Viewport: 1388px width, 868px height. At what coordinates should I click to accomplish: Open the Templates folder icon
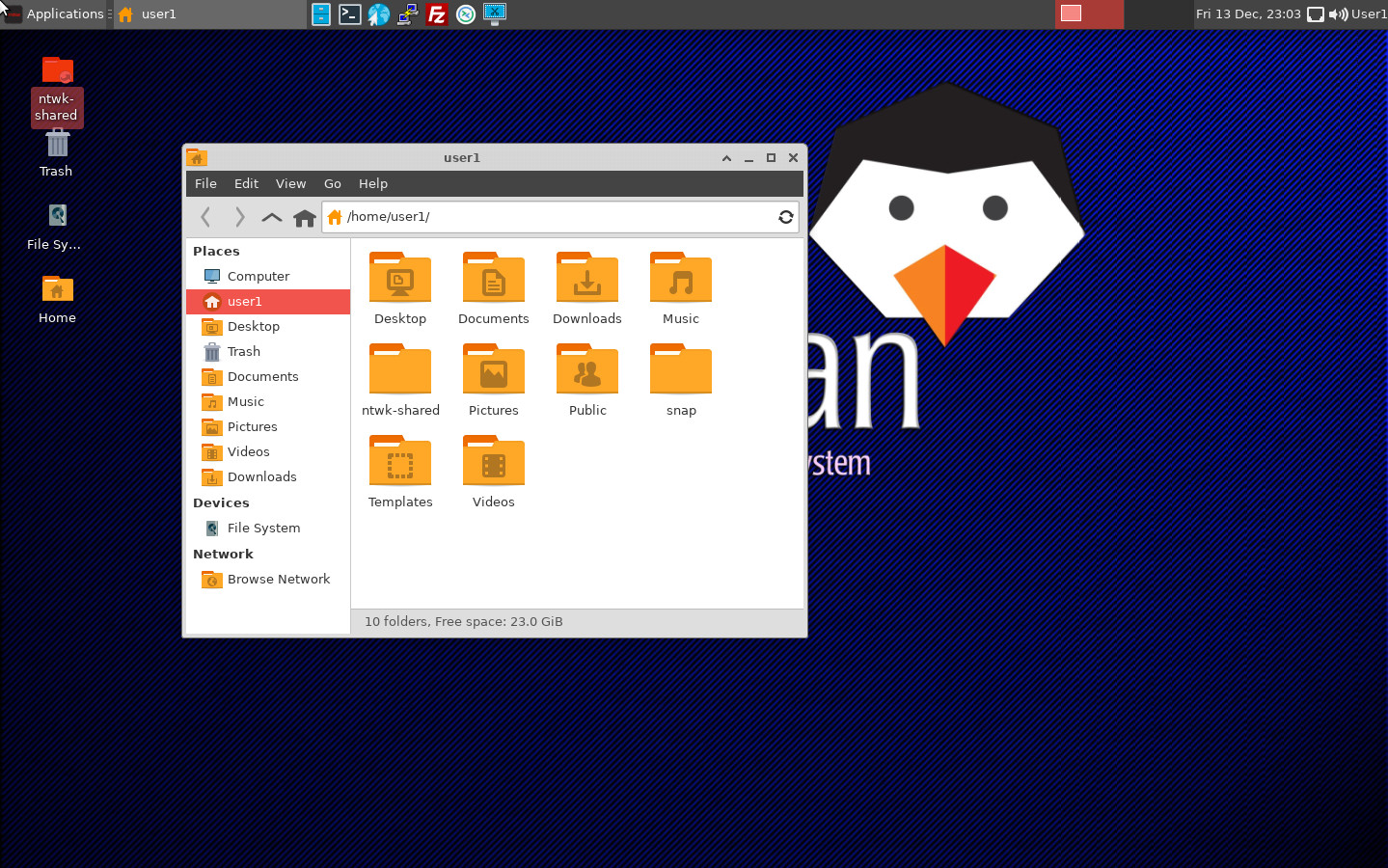coord(399,461)
